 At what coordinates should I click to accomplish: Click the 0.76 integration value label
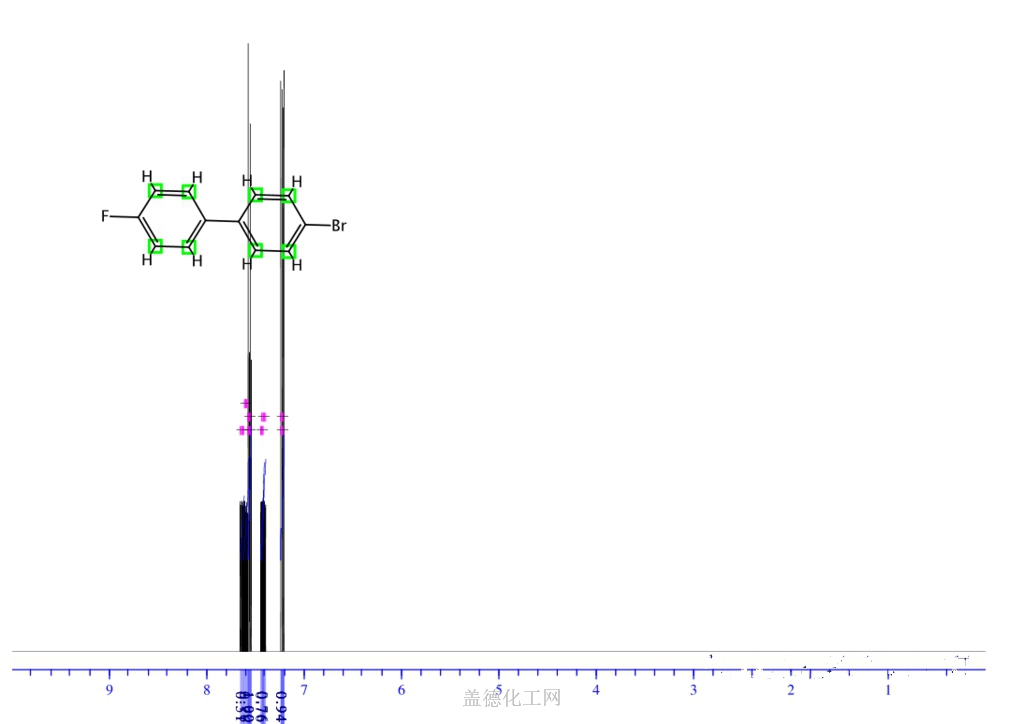click(262, 704)
